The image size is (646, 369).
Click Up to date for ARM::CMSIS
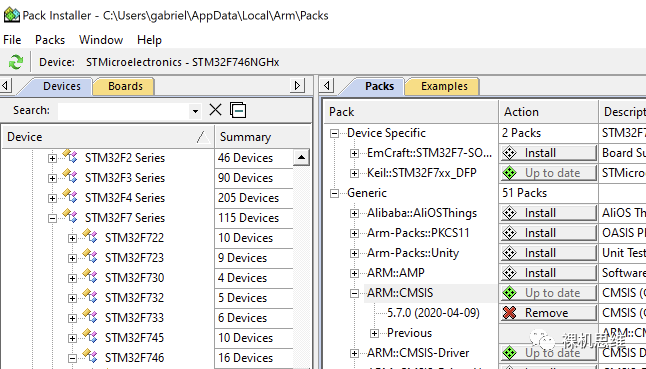click(548, 293)
